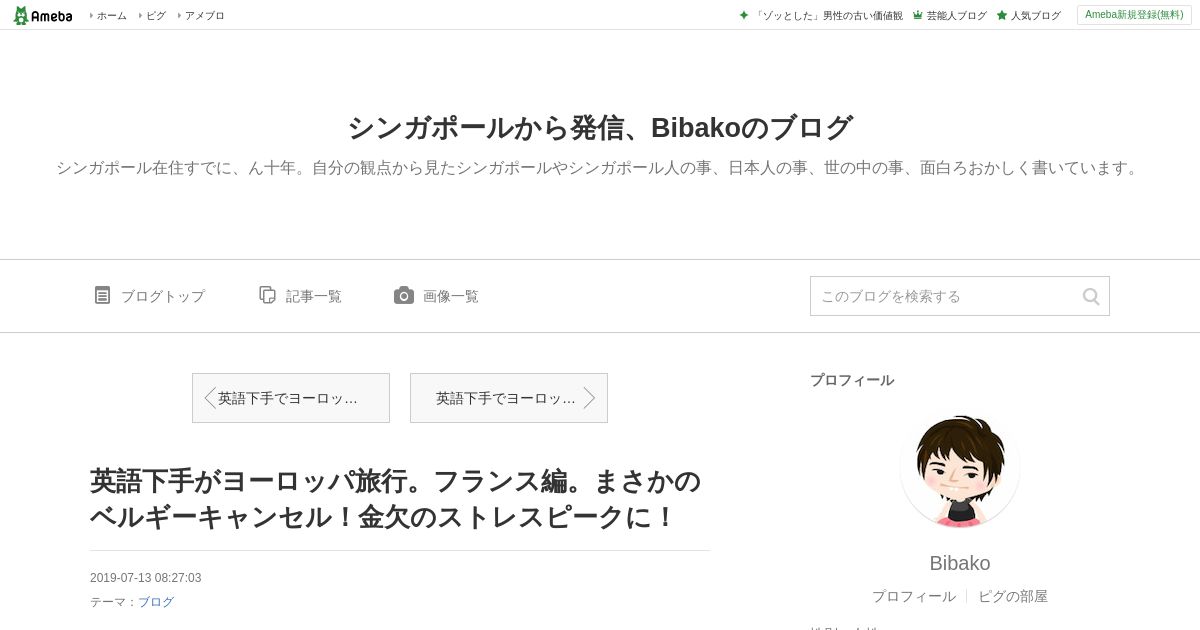Image resolution: width=1200 pixels, height=630 pixels.
Task: Click Ameba新規登録(無料) button
Action: click(1134, 15)
